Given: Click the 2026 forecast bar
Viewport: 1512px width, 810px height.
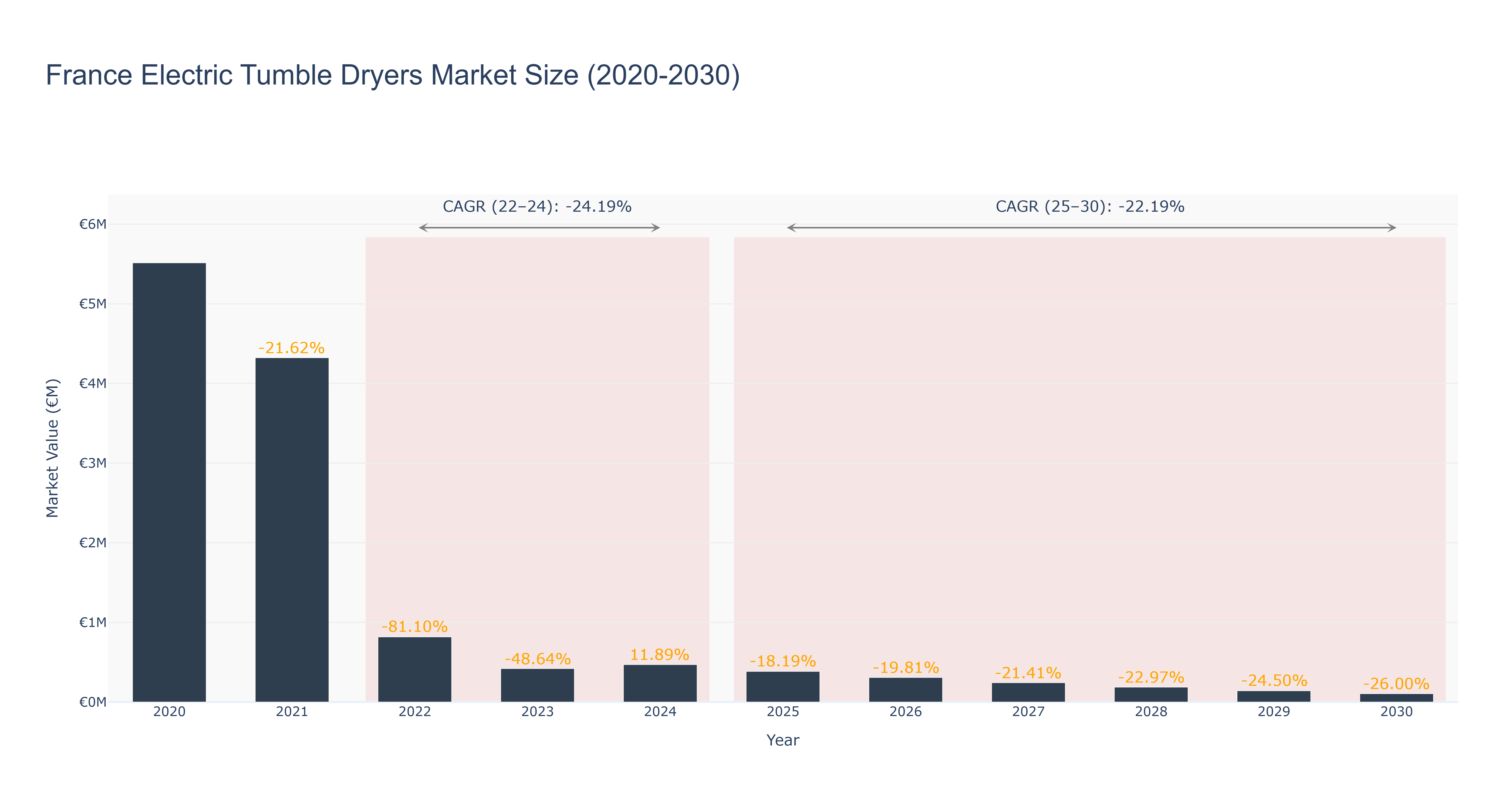Looking at the screenshot, I should click(905, 690).
